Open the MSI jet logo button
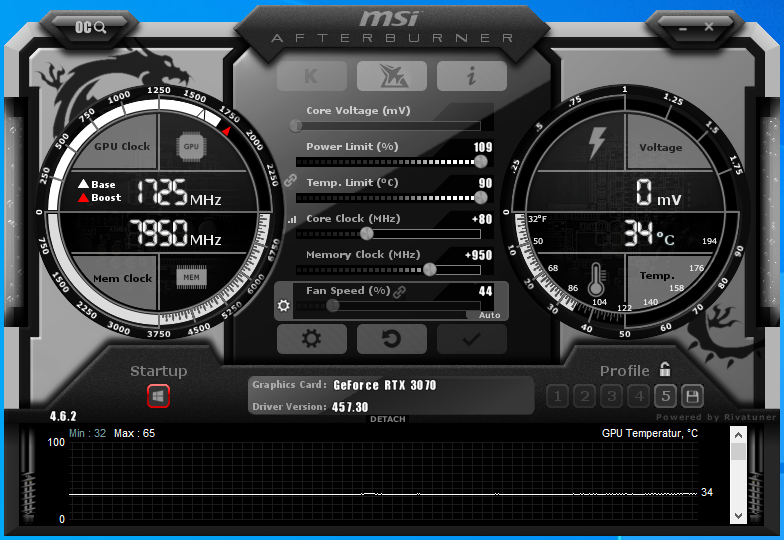Viewport: 784px width, 540px height. tap(392, 76)
